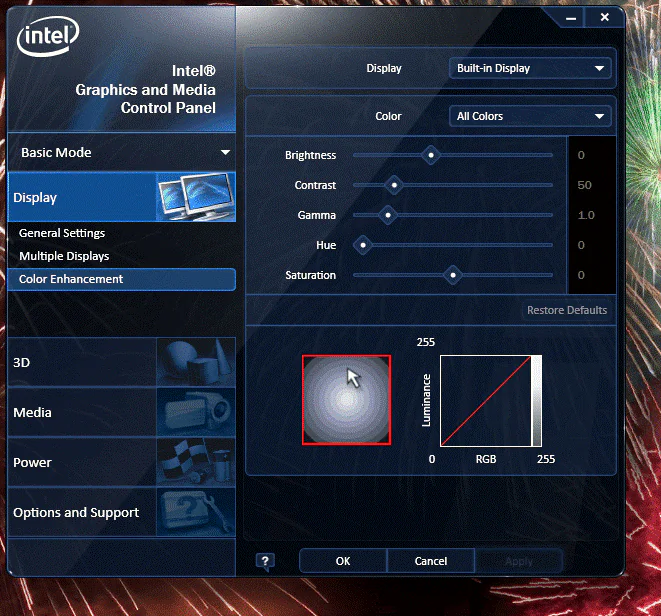Open the All Colors dropdown
This screenshot has height=616, width=661.
[530, 116]
